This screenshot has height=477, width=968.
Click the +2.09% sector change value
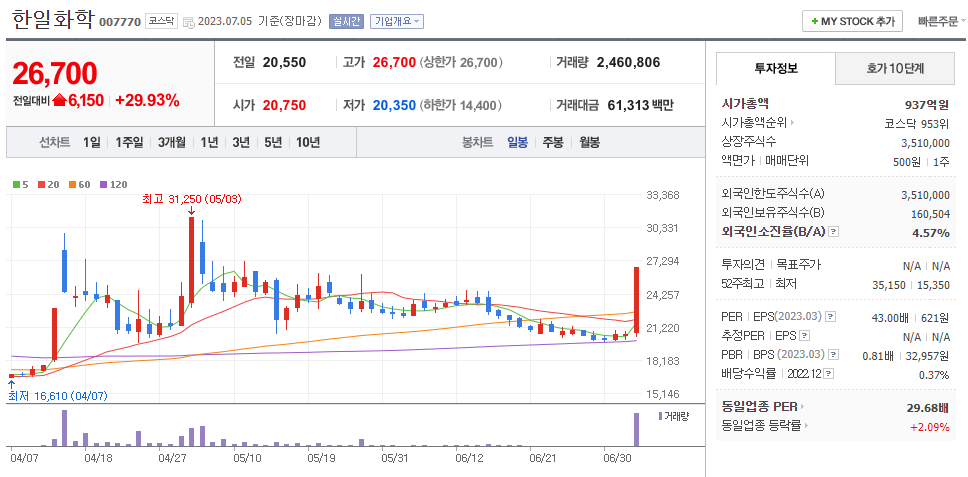[929, 426]
